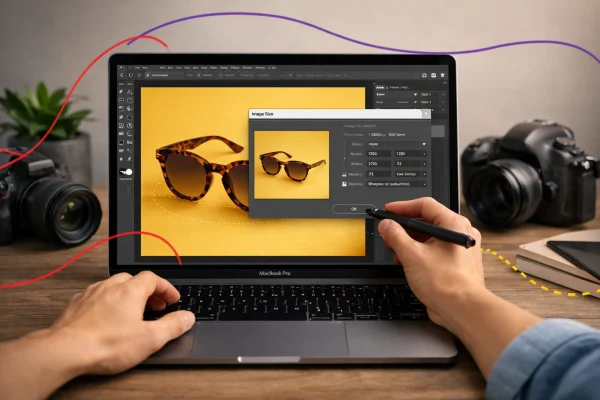Open the wide top dropdown in Image Size

(397, 144)
